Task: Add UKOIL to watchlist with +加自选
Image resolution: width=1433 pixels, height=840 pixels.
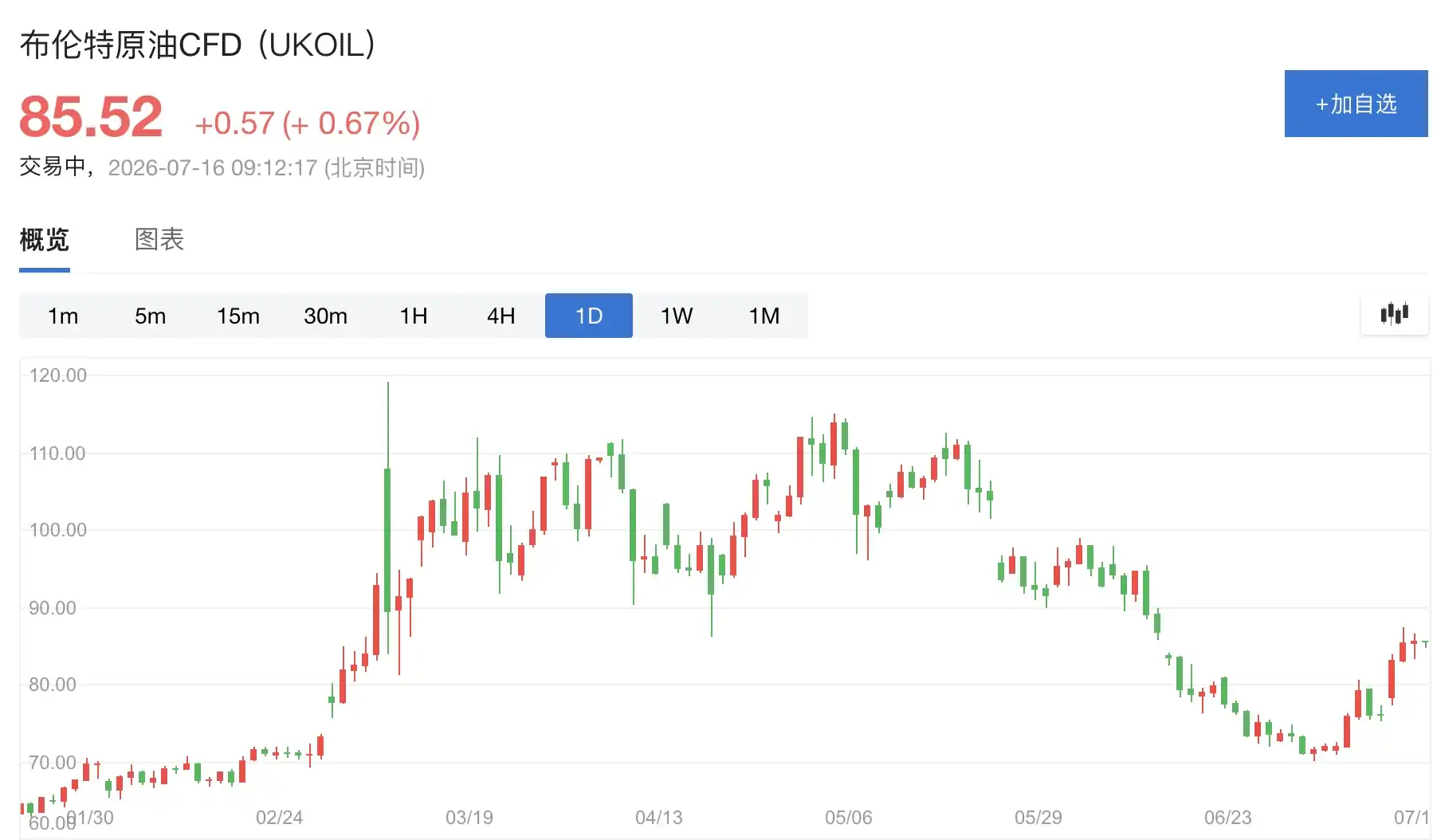Action: click(x=1356, y=104)
